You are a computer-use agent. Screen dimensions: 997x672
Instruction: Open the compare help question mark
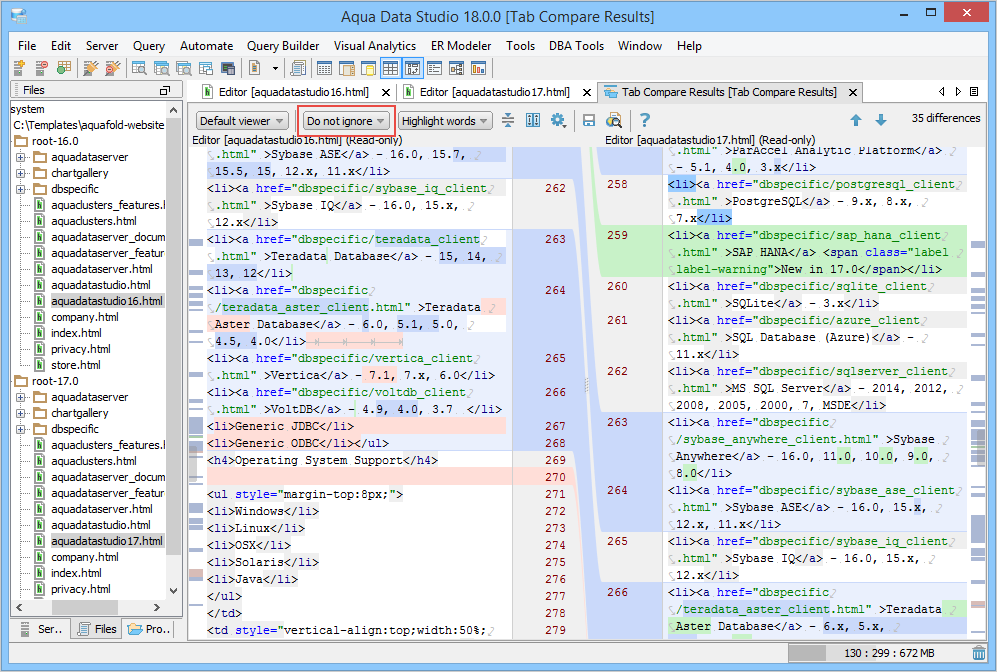(x=645, y=121)
